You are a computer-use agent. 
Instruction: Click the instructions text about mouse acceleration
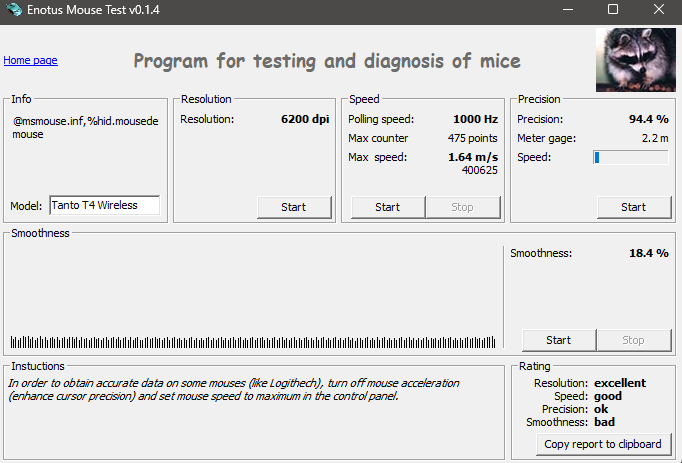[x=234, y=389]
